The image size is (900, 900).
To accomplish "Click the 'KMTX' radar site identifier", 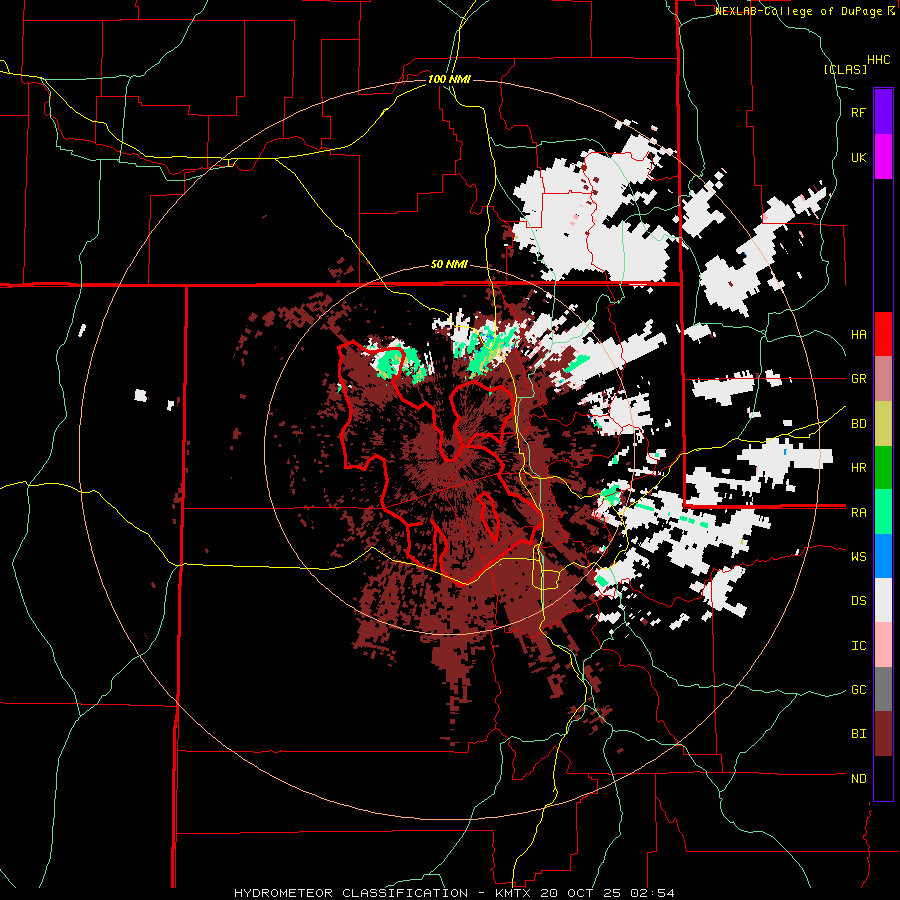I will [x=514, y=893].
